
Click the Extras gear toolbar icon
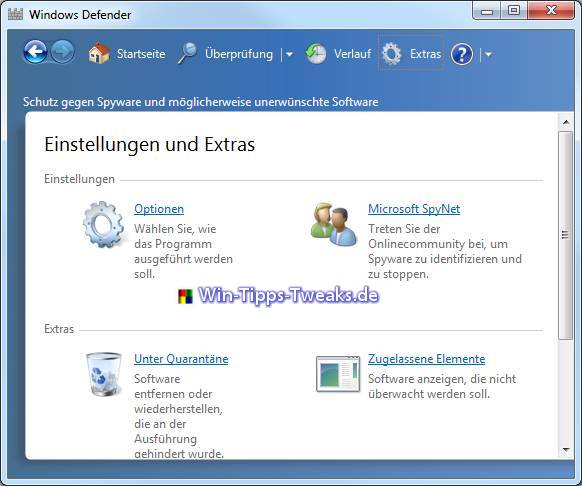click(392, 54)
